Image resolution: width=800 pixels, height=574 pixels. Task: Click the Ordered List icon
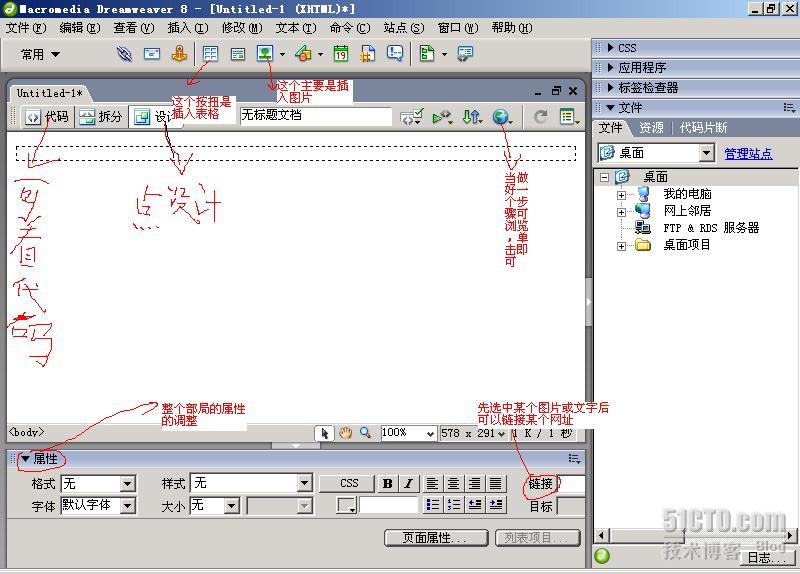point(453,505)
